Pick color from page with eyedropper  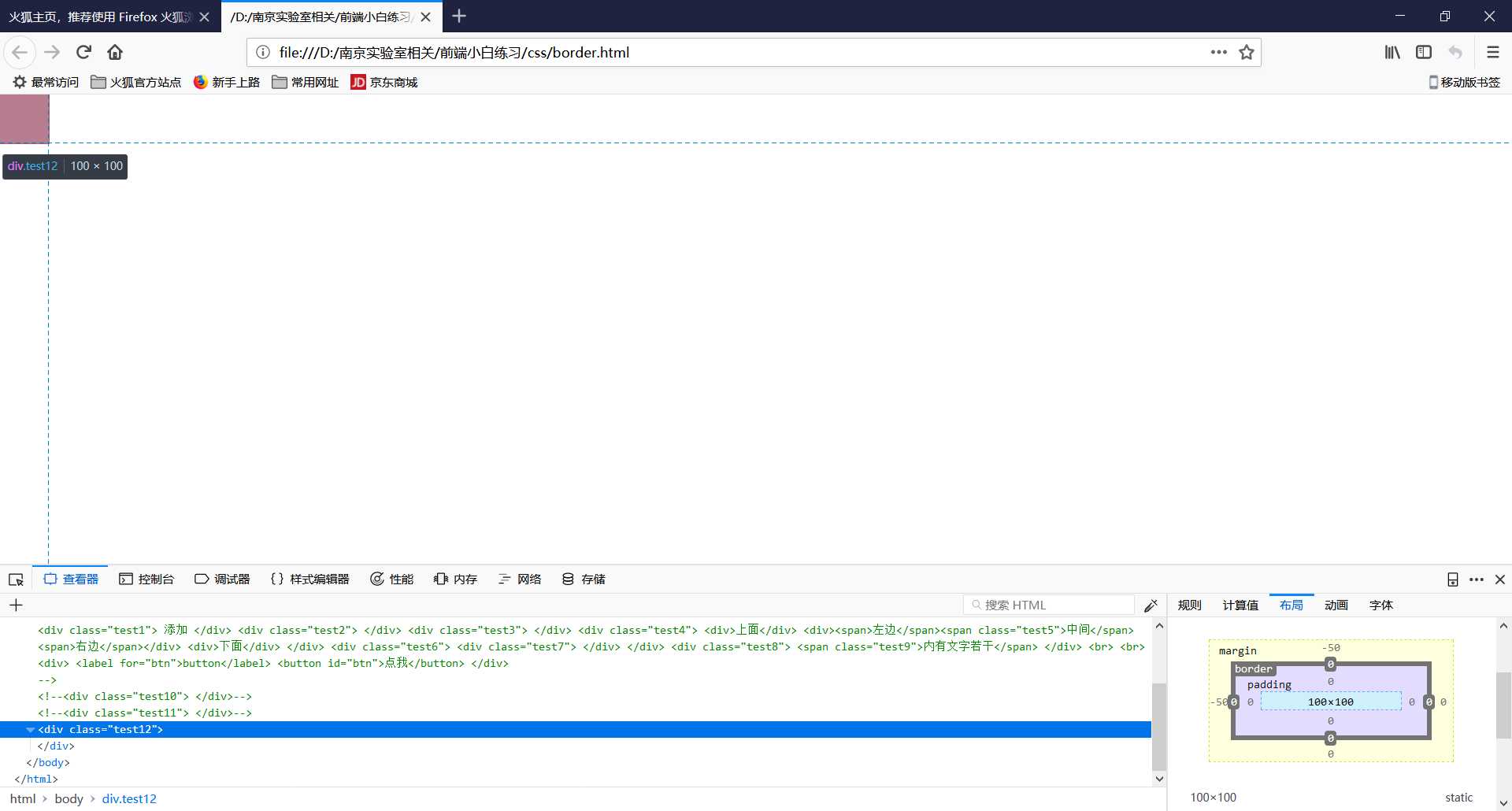tap(1151, 605)
